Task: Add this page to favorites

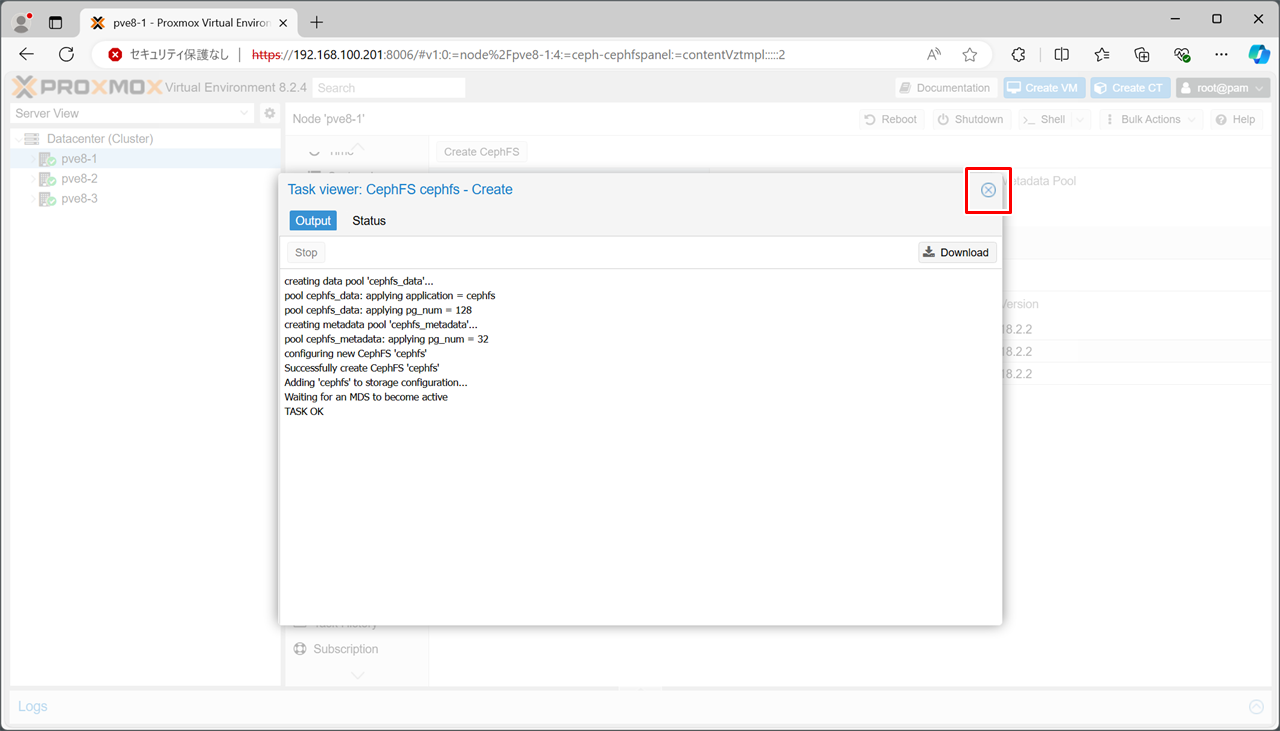Action: pyautogui.click(x=969, y=55)
